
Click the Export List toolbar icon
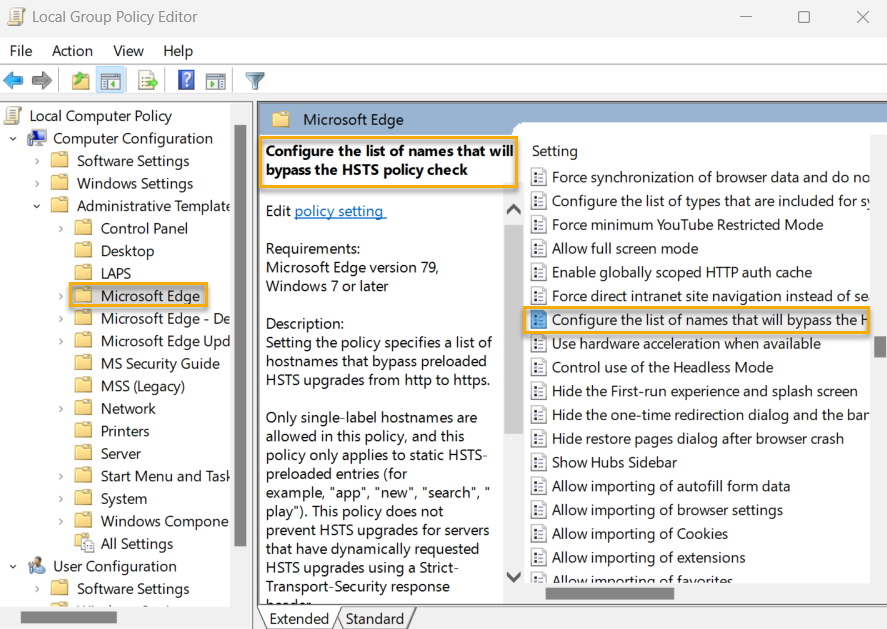tap(146, 81)
